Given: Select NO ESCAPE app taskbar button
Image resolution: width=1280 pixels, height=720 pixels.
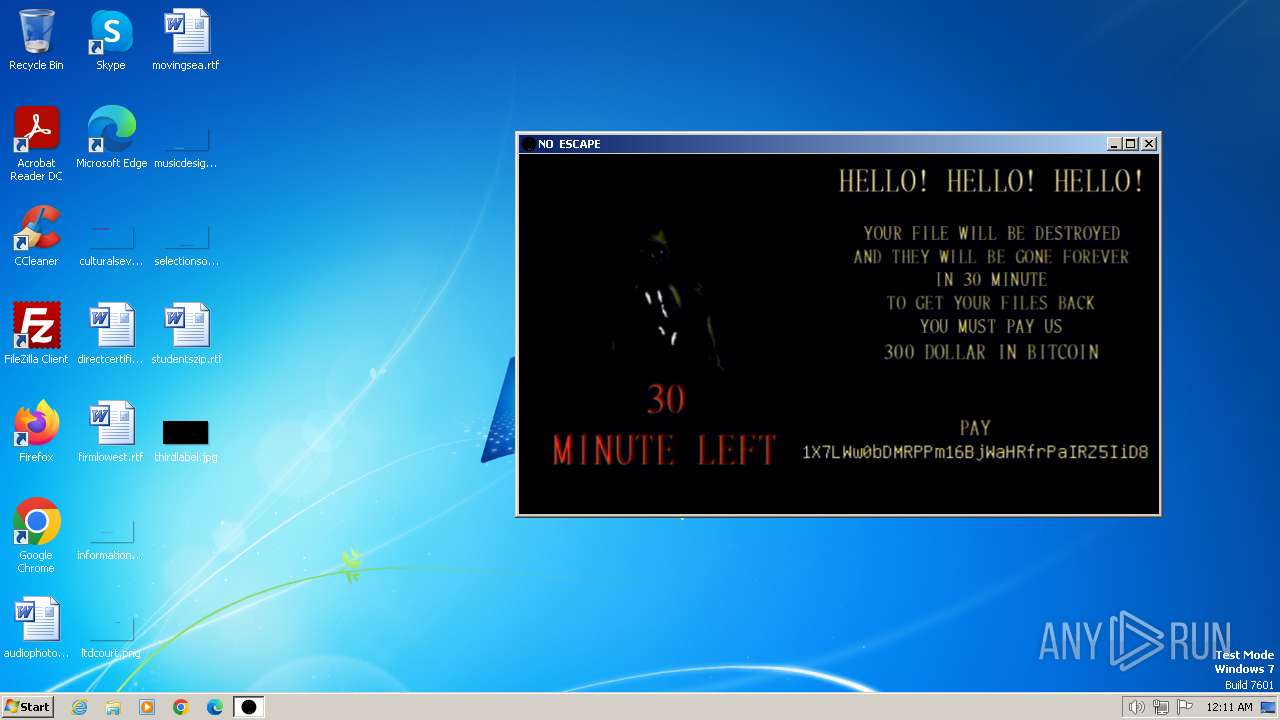Looking at the screenshot, I should pos(249,707).
